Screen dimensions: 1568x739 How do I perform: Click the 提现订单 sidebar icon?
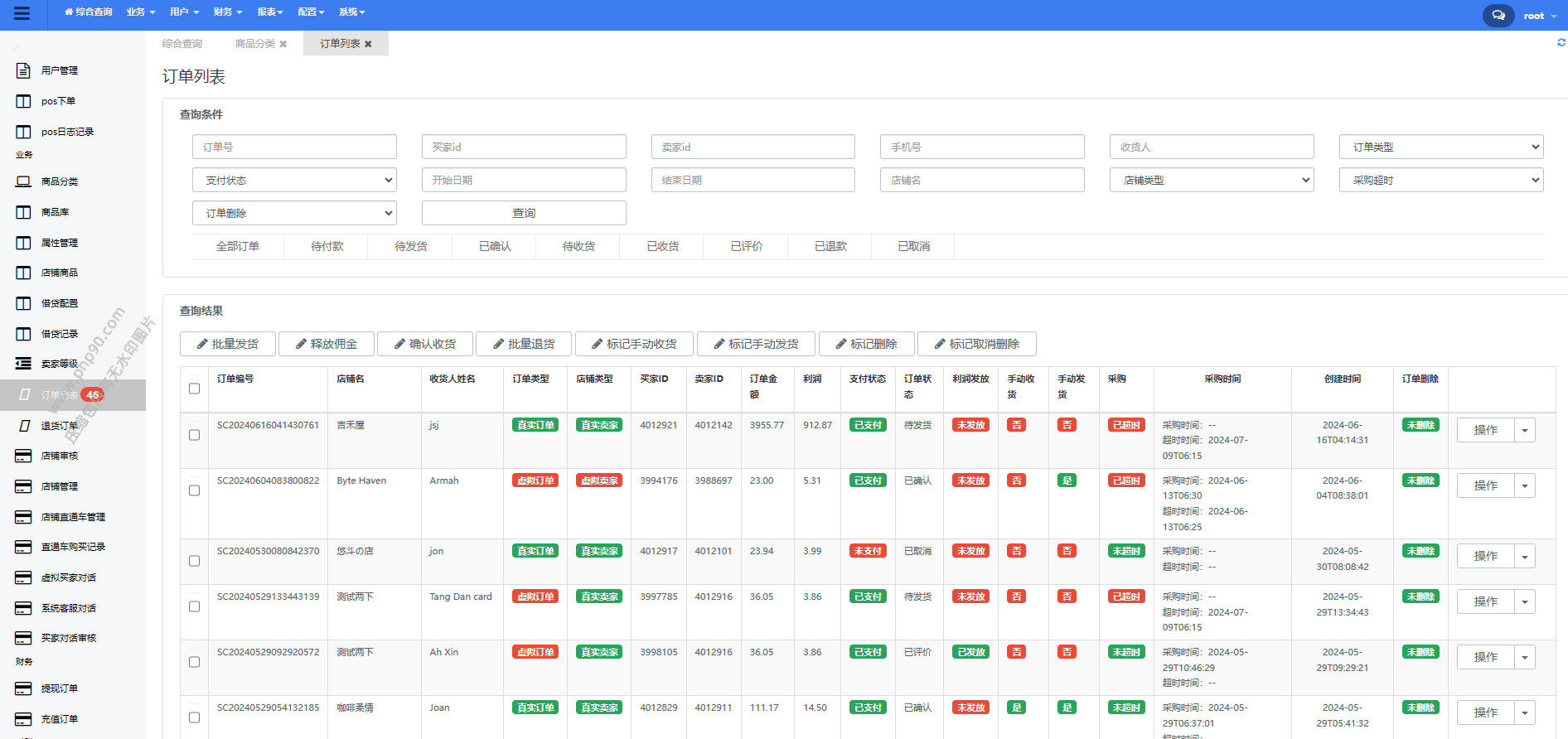24,688
